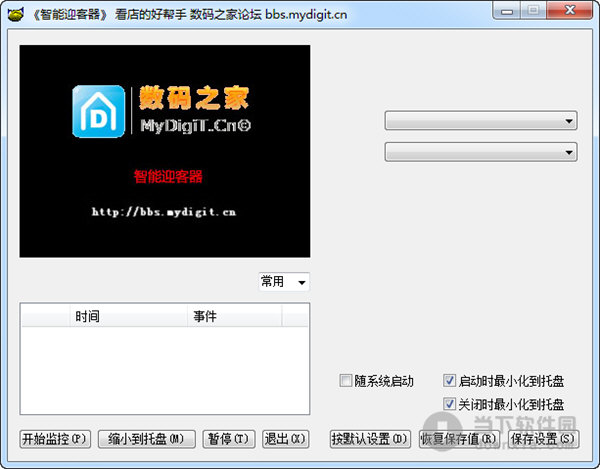Screen dimensions: 600x469
Task: Open the first empty combo box
Action: (x=481, y=121)
